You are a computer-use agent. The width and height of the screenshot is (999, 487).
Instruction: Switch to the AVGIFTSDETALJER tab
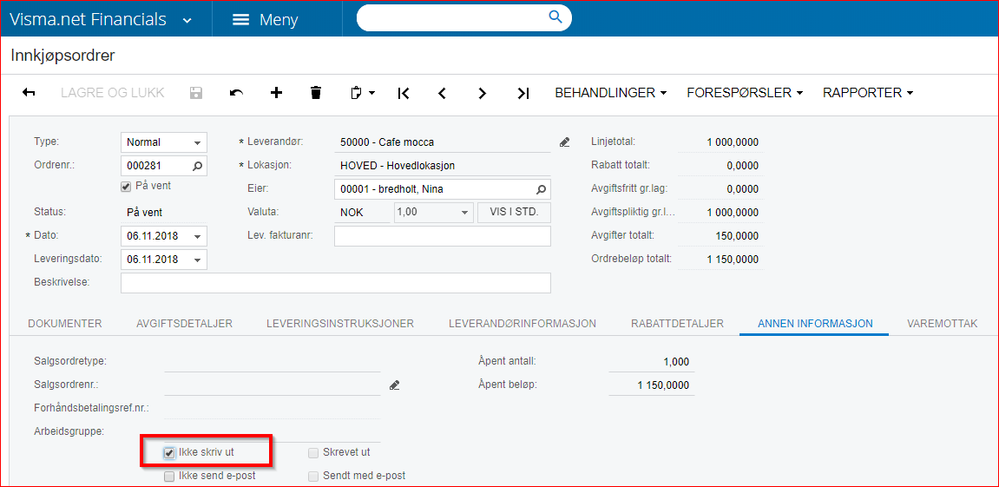pyautogui.click(x=184, y=324)
